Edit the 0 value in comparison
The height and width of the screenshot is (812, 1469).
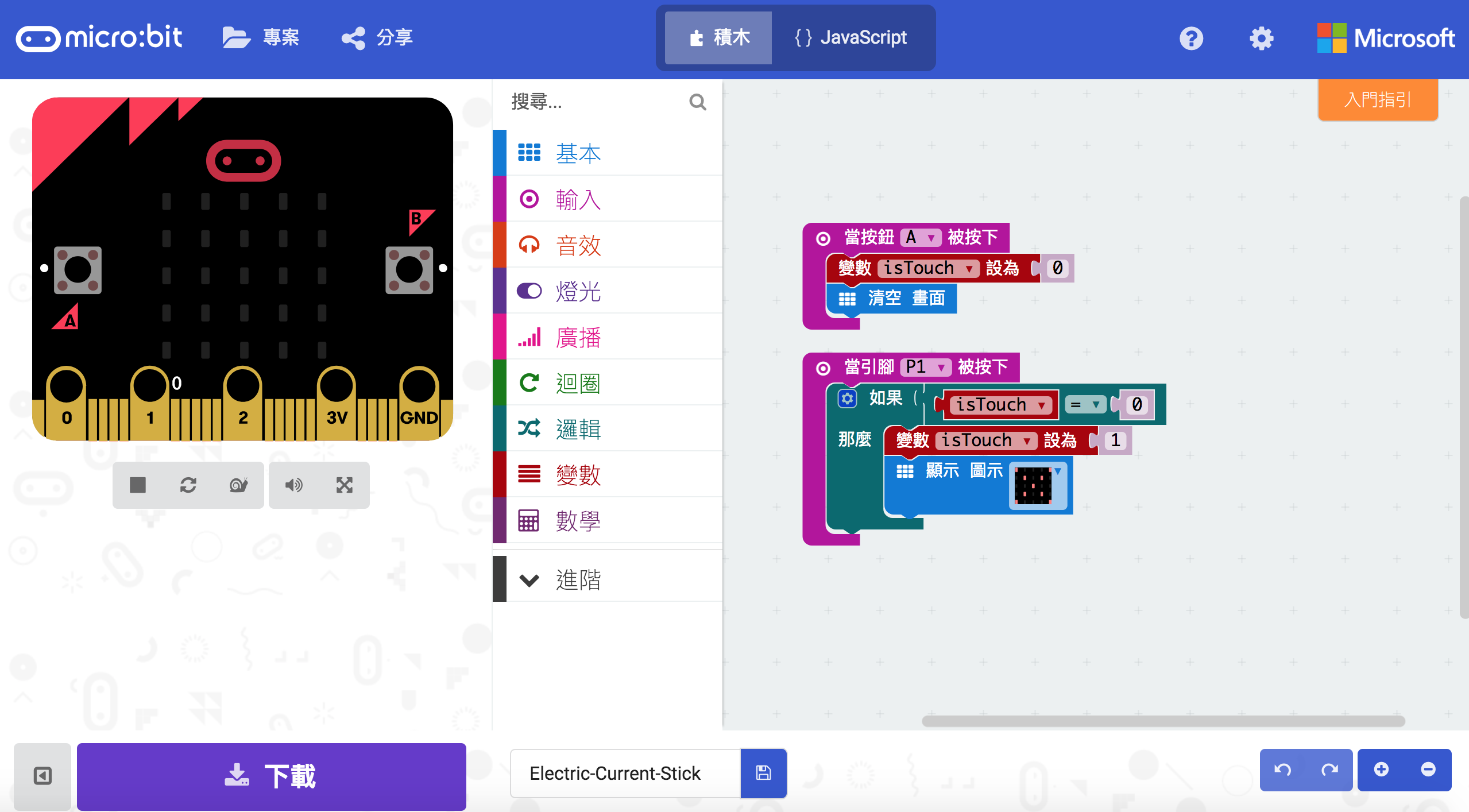click(1136, 405)
